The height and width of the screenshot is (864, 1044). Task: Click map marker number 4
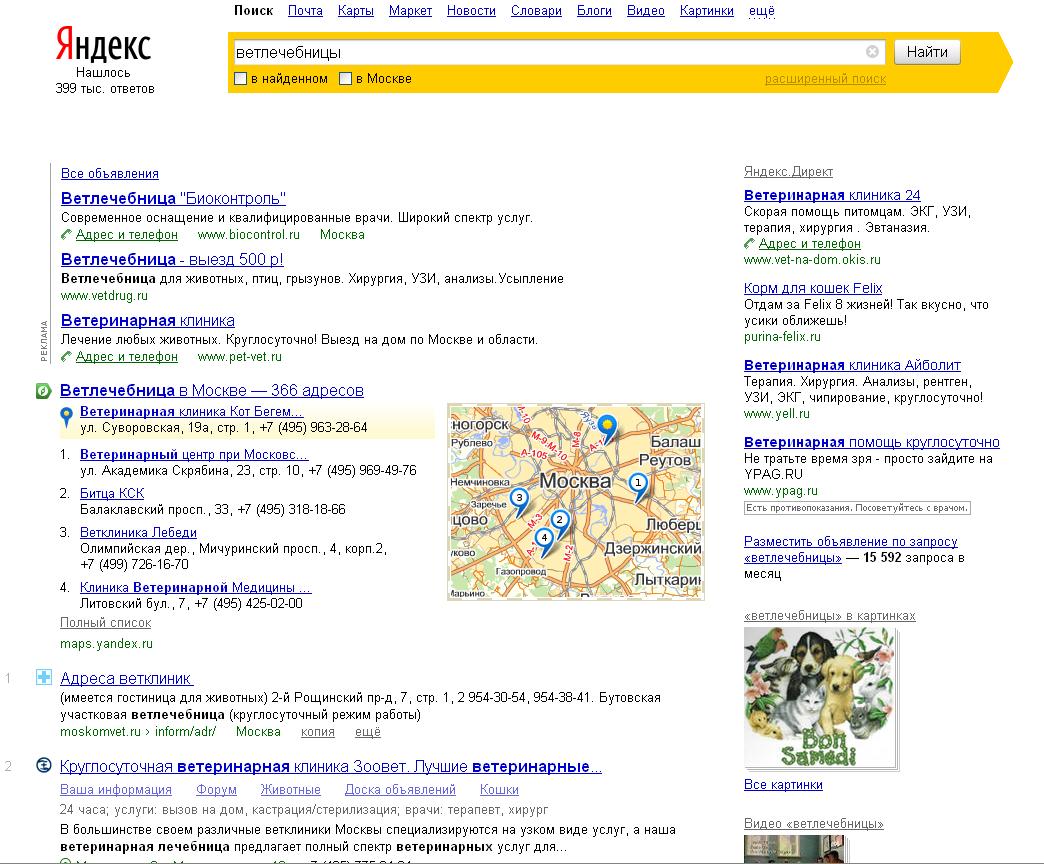[x=544, y=542]
